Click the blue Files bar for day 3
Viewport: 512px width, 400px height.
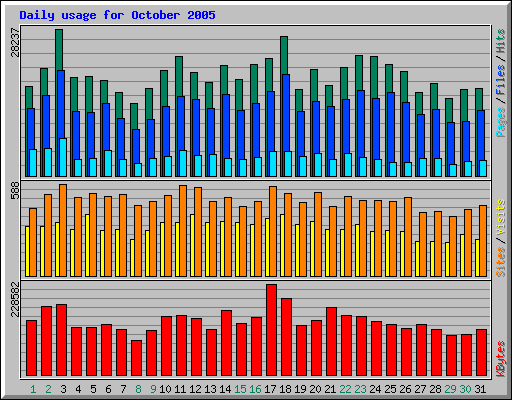61,104
